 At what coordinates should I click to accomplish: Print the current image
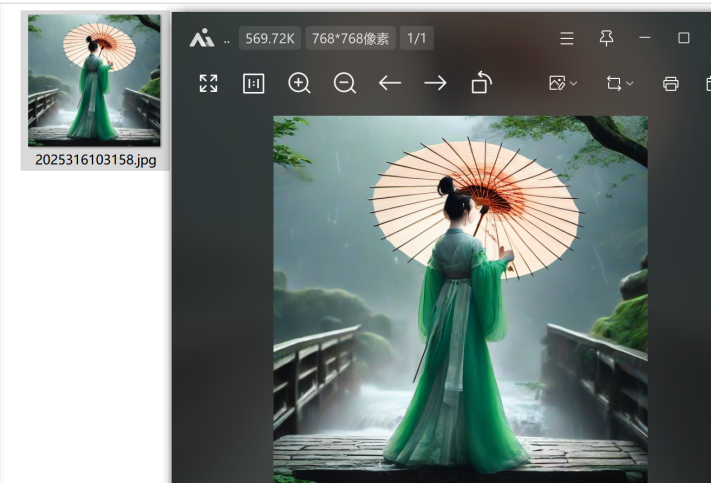pos(671,83)
